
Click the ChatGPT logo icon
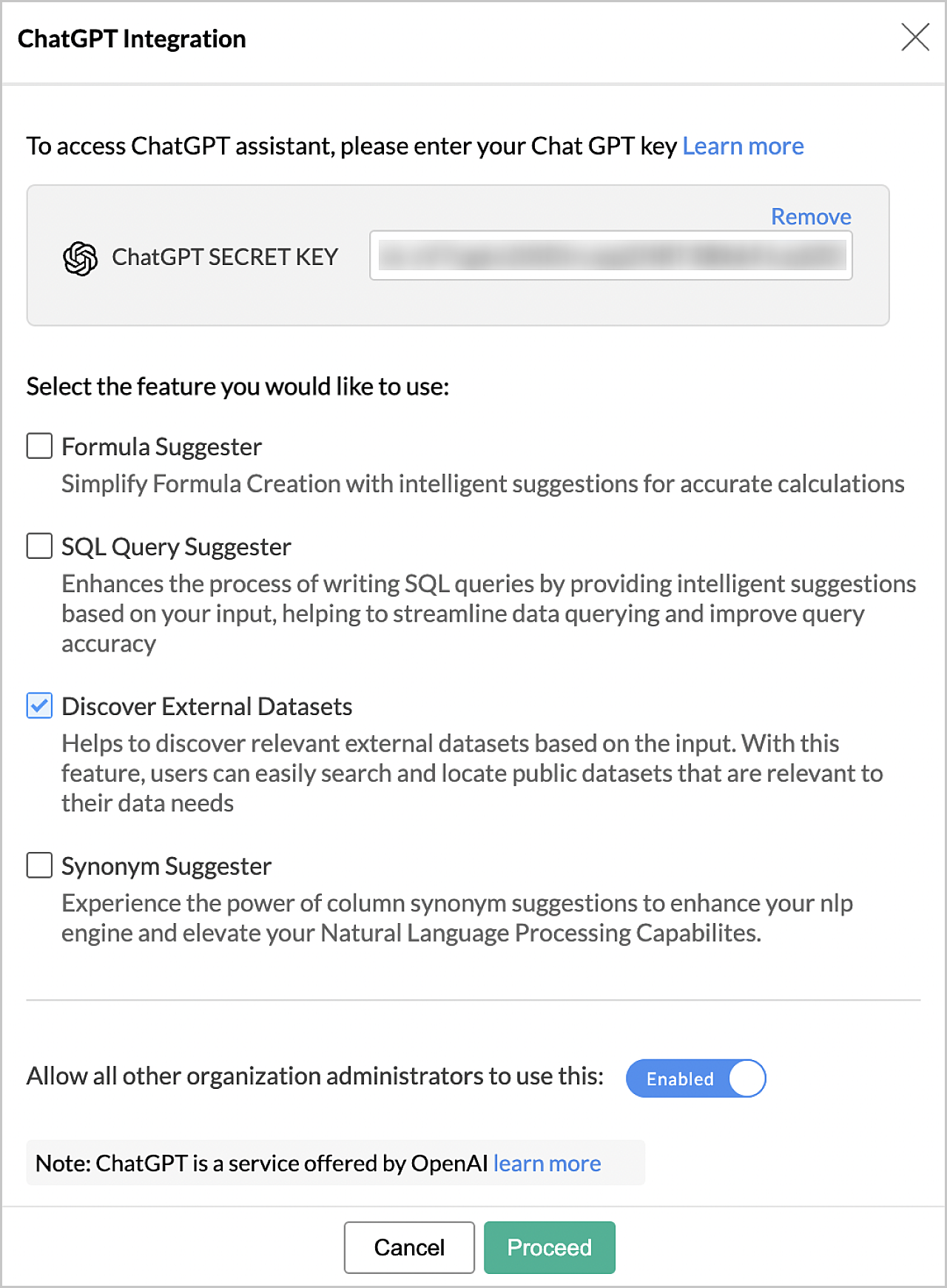(80, 258)
